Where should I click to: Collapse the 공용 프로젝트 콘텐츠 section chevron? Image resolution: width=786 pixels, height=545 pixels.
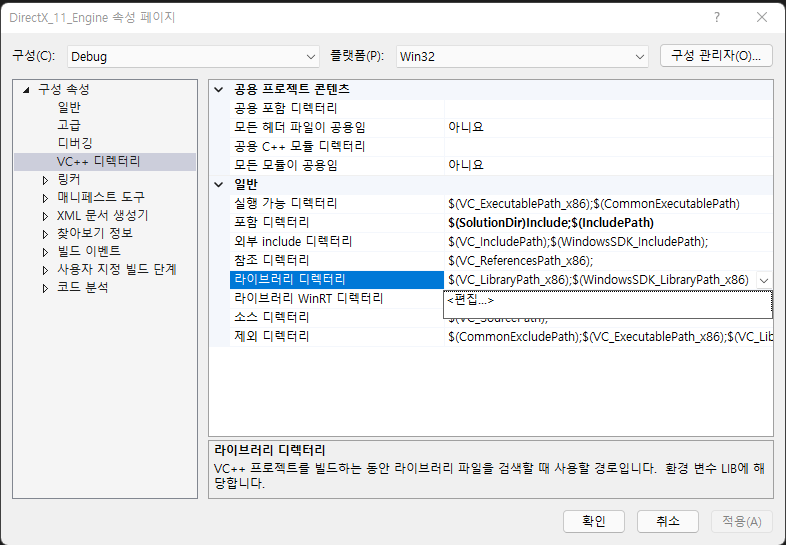point(219,90)
